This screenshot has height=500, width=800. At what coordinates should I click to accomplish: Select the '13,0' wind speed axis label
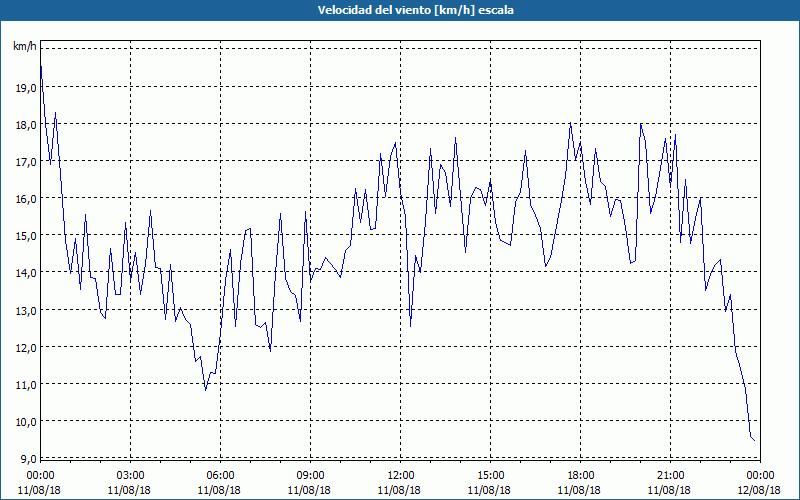click(x=27, y=310)
